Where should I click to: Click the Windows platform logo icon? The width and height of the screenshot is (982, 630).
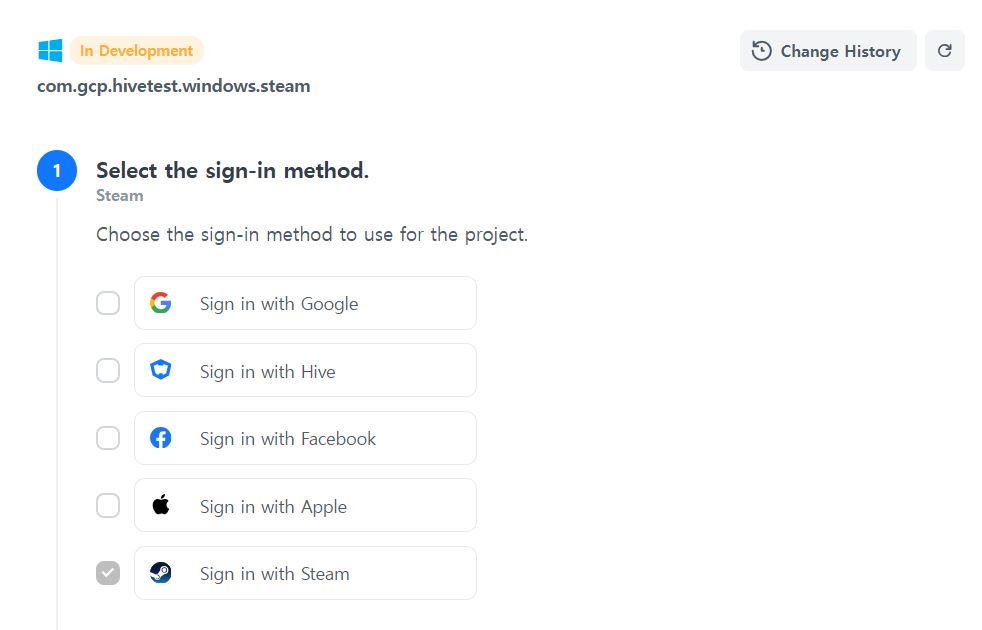50,51
